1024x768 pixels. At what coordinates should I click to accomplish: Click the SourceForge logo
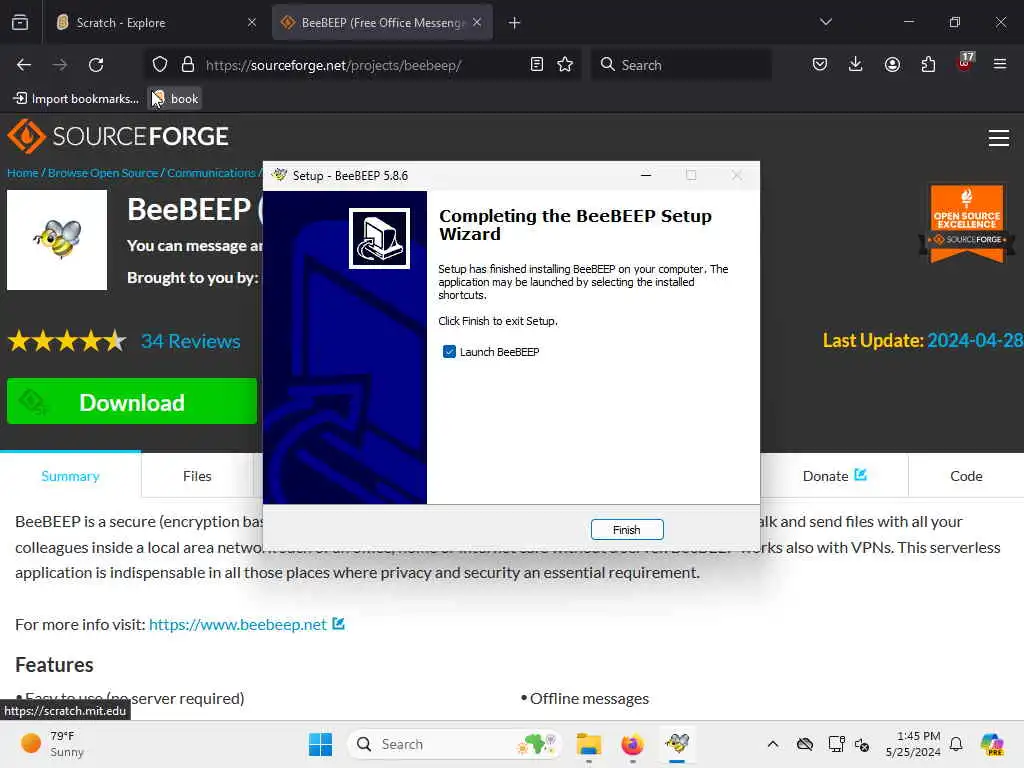(x=118, y=136)
